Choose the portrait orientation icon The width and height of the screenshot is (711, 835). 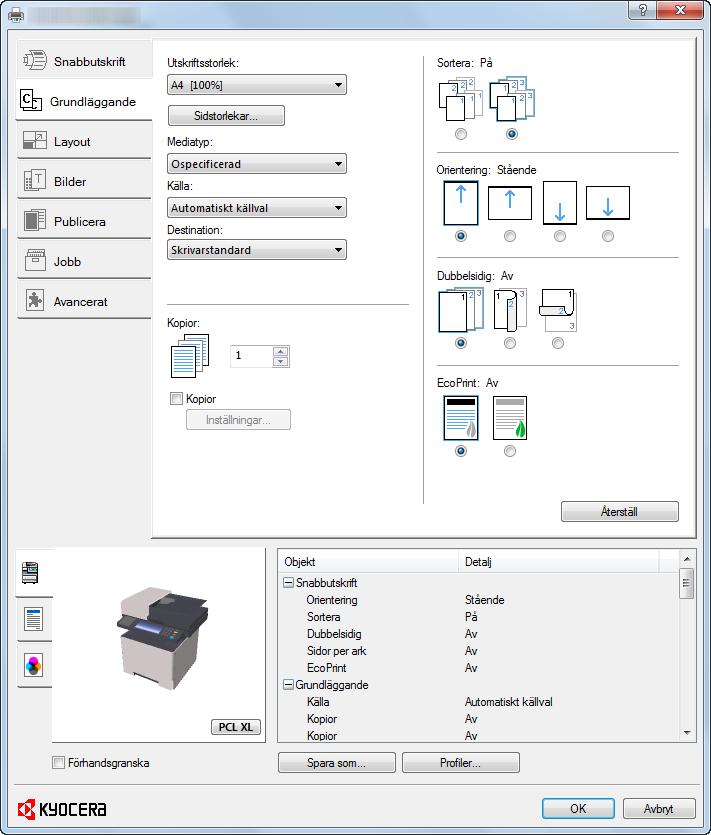(x=461, y=203)
